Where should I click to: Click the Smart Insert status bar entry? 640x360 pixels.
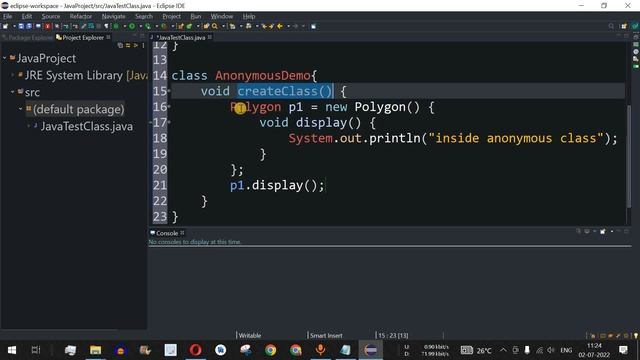click(x=326, y=336)
